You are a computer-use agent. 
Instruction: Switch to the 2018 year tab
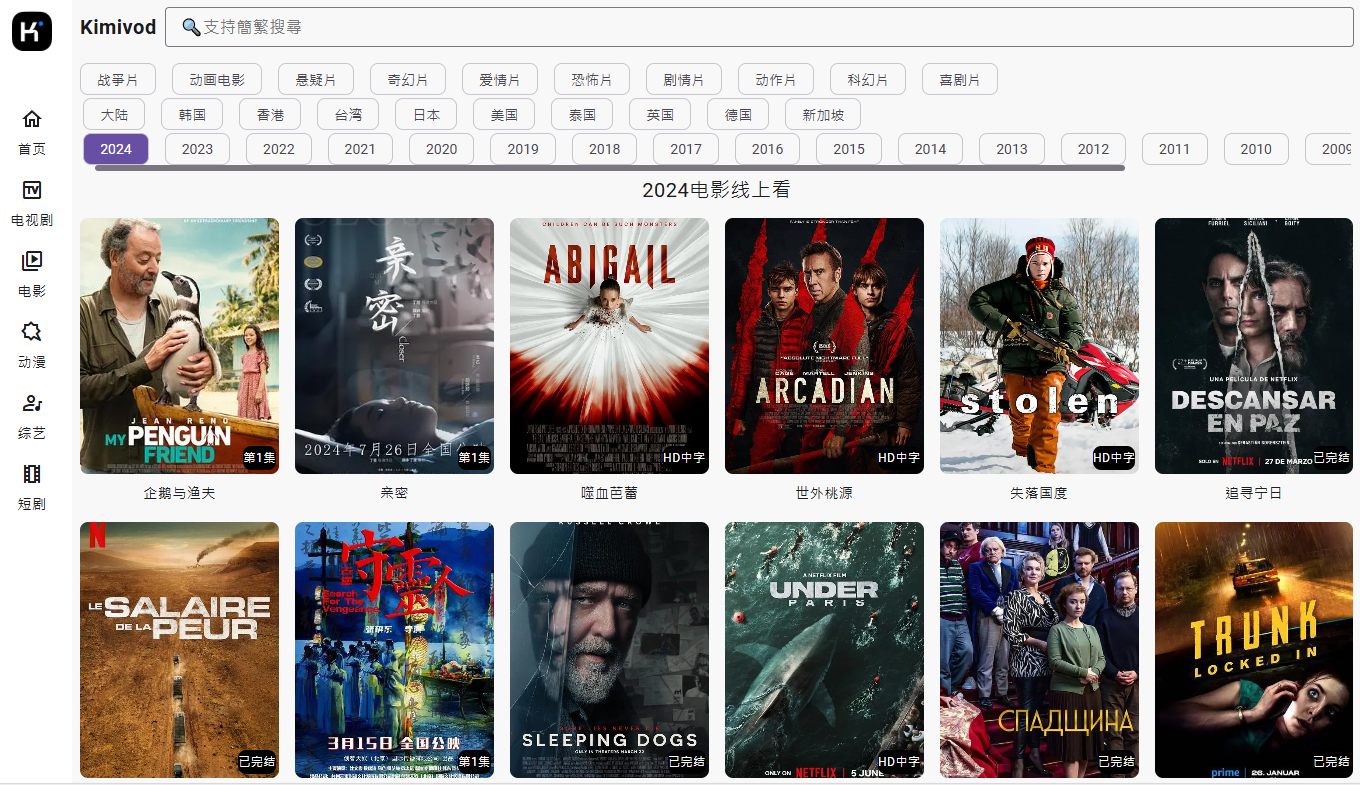click(604, 149)
